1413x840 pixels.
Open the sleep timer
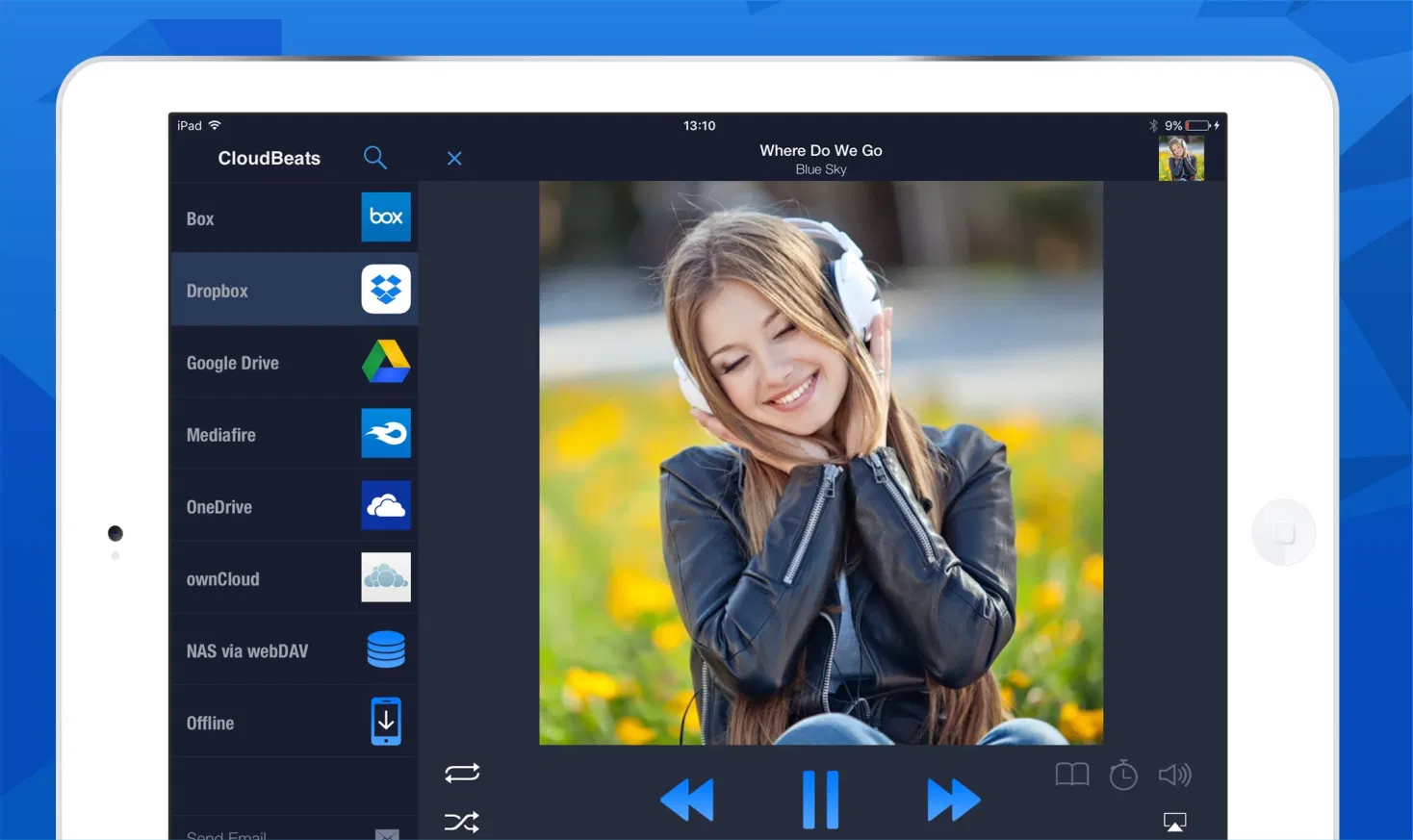pyautogui.click(x=1123, y=775)
